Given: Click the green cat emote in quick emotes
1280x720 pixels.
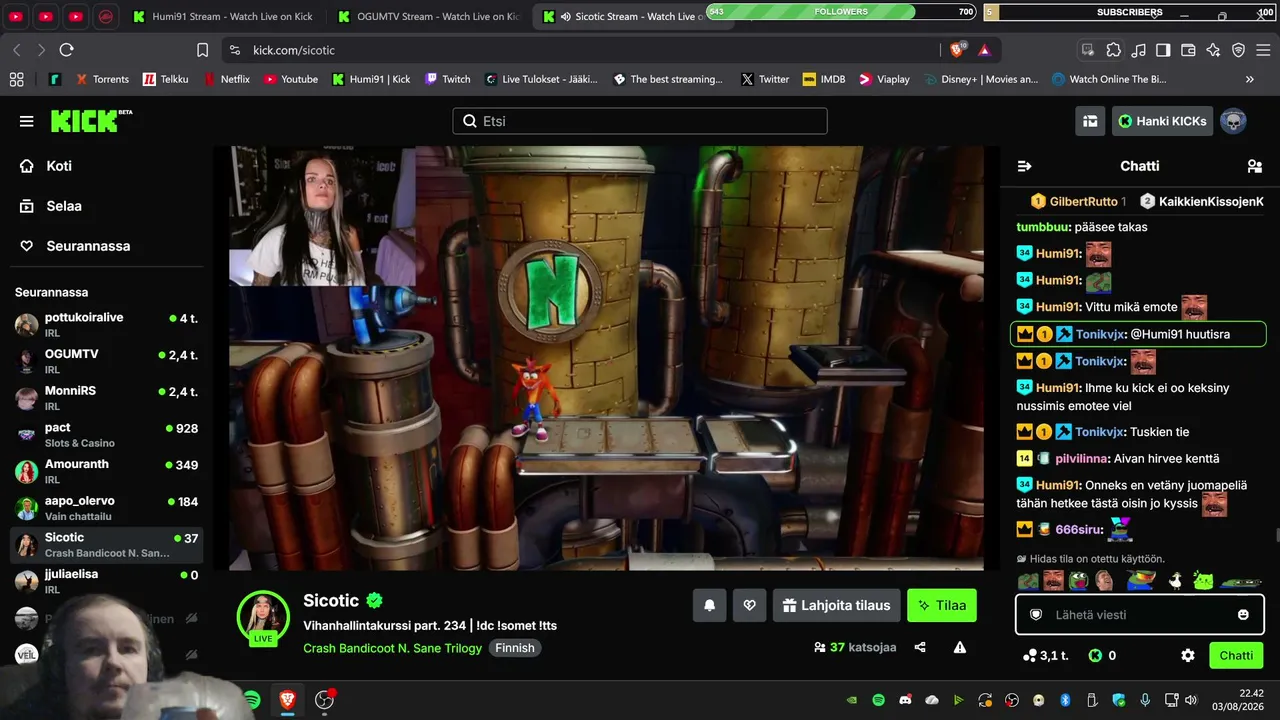Looking at the screenshot, I should [x=1203, y=581].
